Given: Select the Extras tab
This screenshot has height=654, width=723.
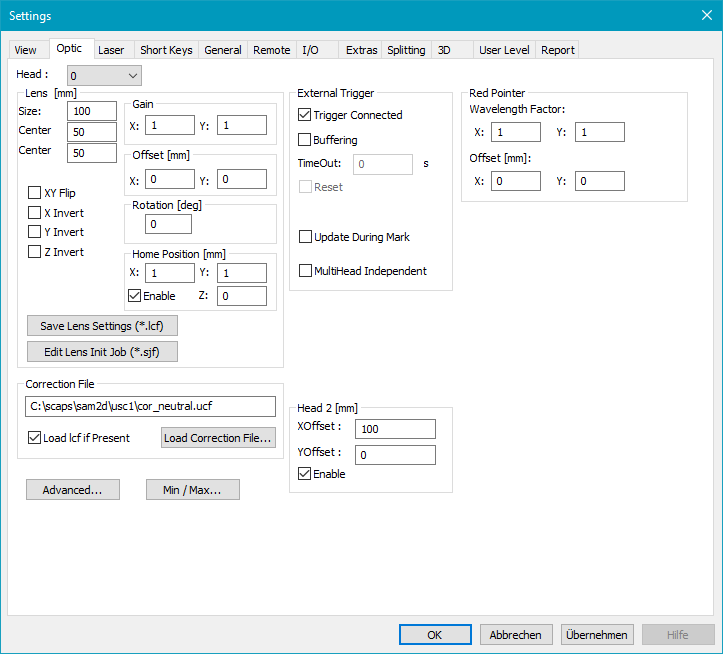Looking at the screenshot, I should click(x=361, y=50).
